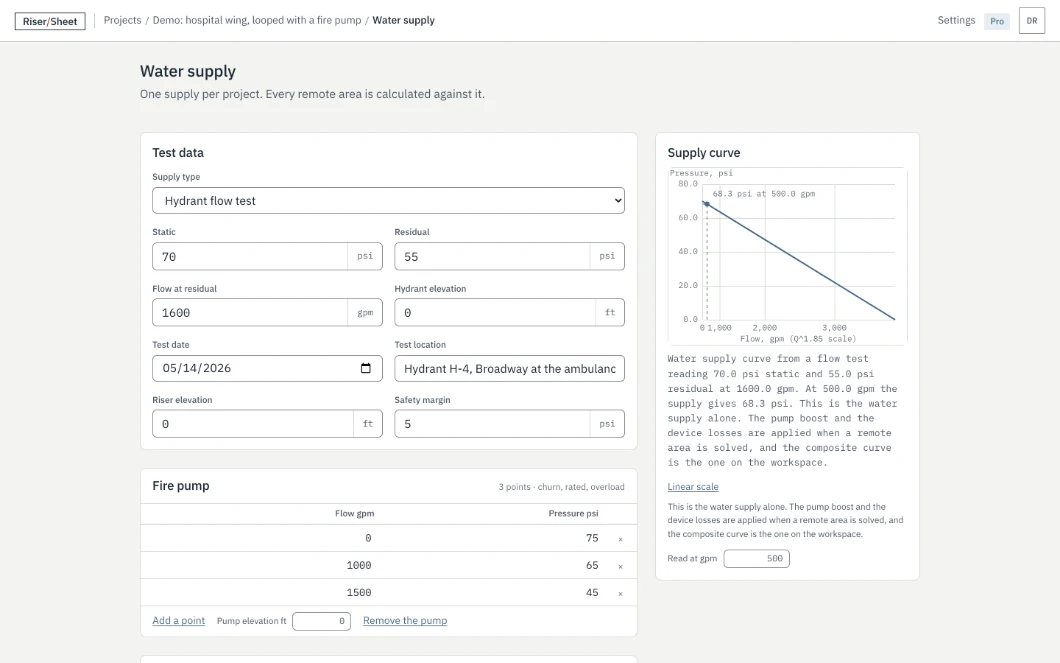The image size is (1060, 663).
Task: Edit the Flow at residual field
Action: tap(250, 312)
